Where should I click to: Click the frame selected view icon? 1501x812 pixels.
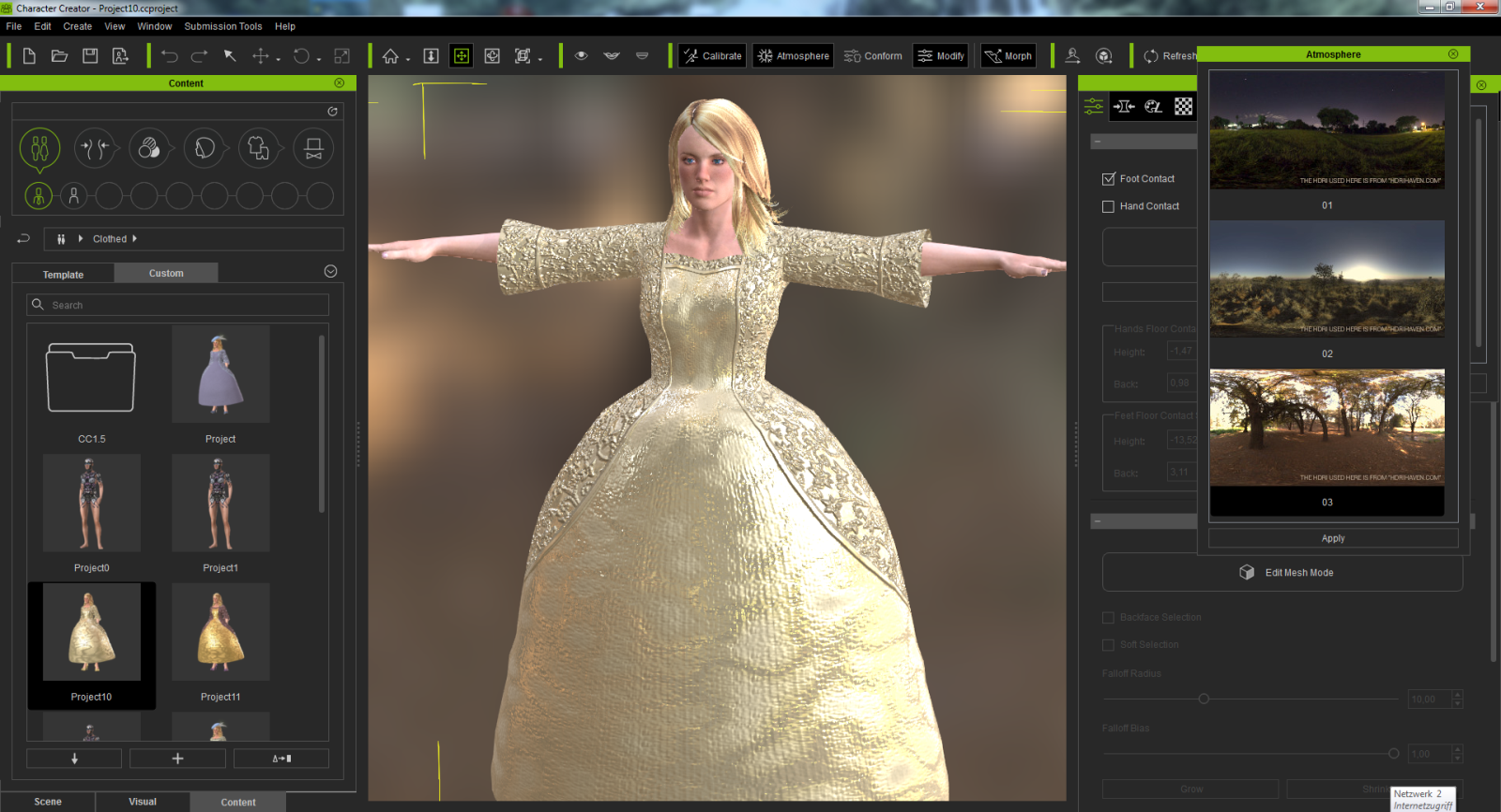[523, 56]
